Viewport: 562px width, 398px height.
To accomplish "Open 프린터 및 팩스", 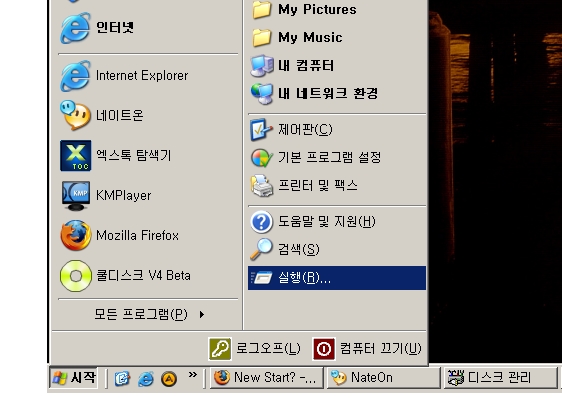I will coord(337,185).
